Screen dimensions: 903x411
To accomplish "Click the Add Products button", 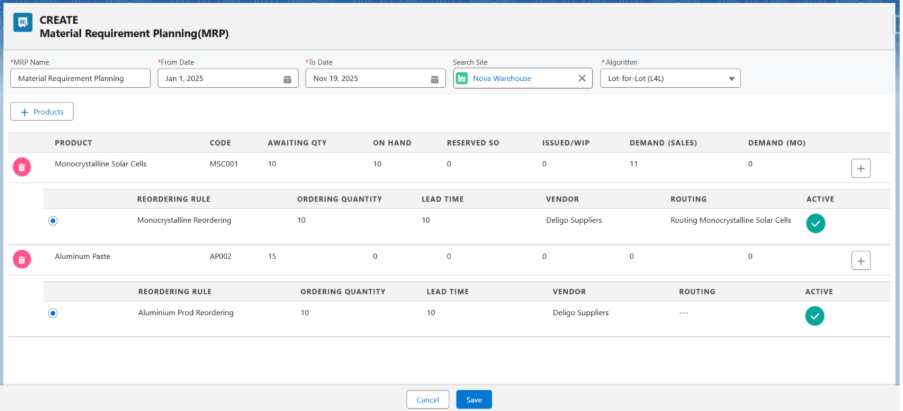I will [42, 112].
